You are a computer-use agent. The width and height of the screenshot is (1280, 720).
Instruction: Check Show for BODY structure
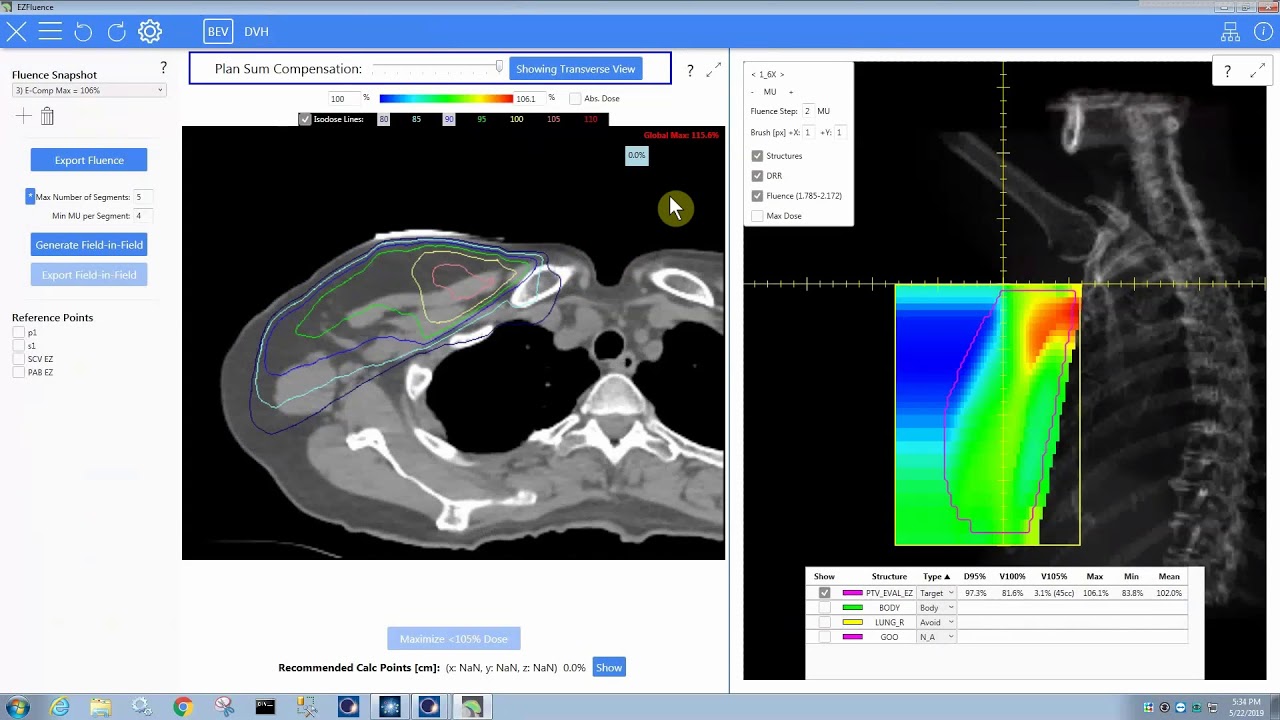click(824, 608)
